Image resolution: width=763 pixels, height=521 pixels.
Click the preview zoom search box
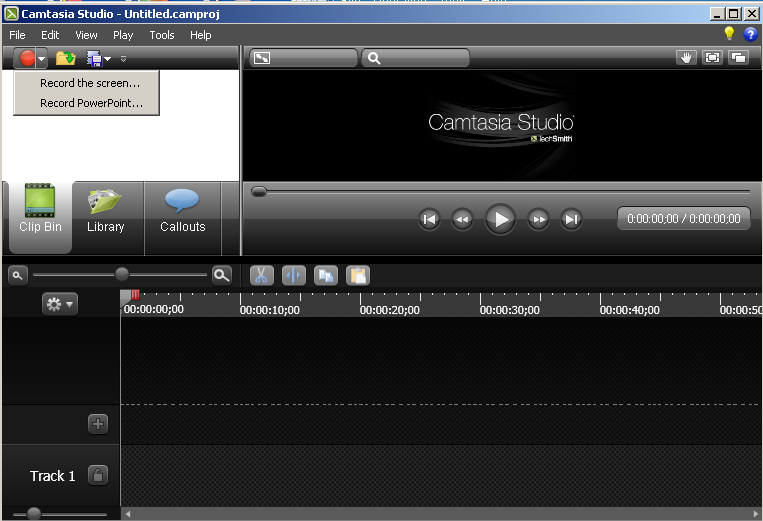click(415, 58)
